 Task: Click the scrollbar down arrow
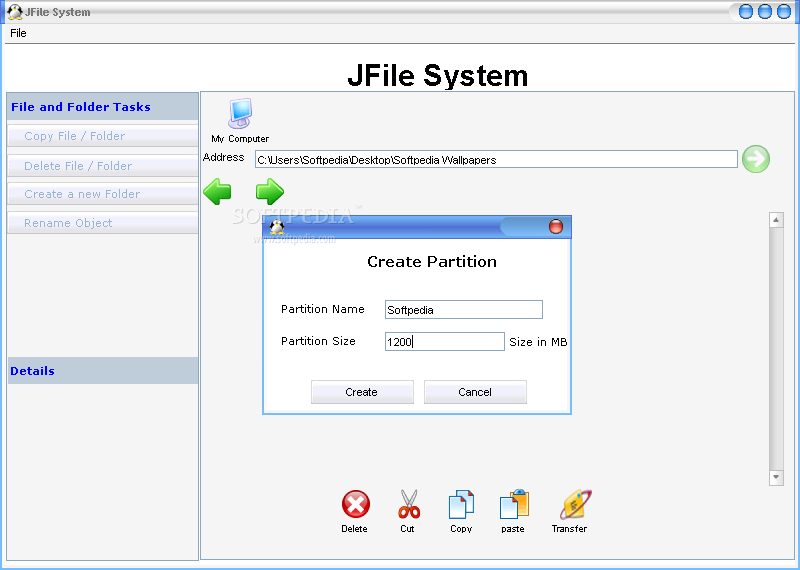click(x=776, y=478)
